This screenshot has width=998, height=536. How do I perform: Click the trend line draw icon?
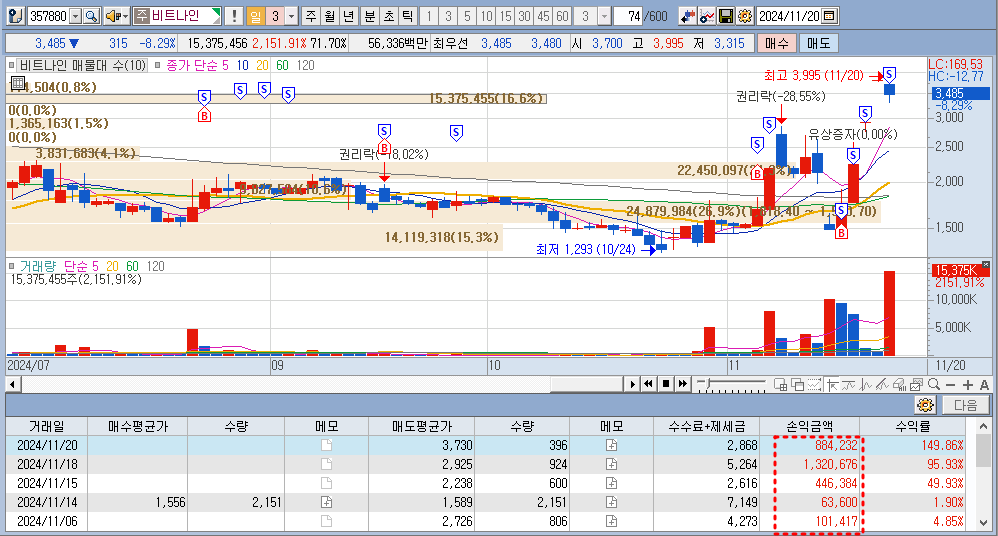point(882,384)
